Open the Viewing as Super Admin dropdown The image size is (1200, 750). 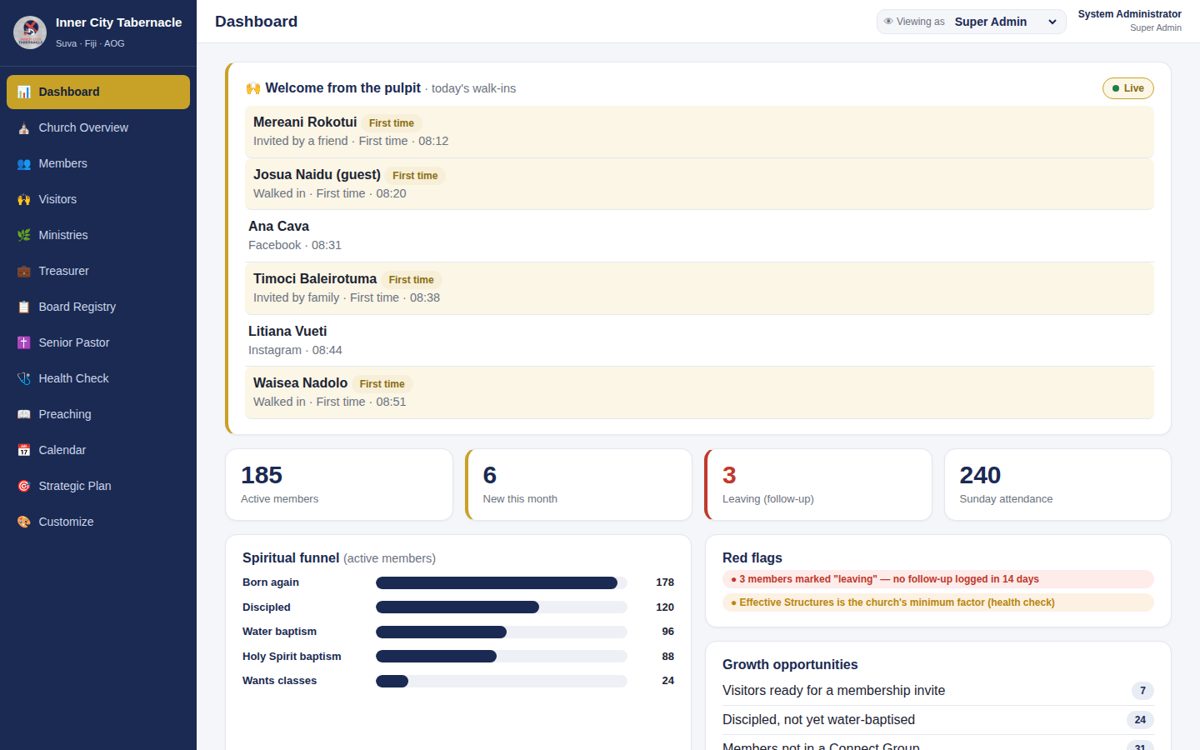[1006, 22]
